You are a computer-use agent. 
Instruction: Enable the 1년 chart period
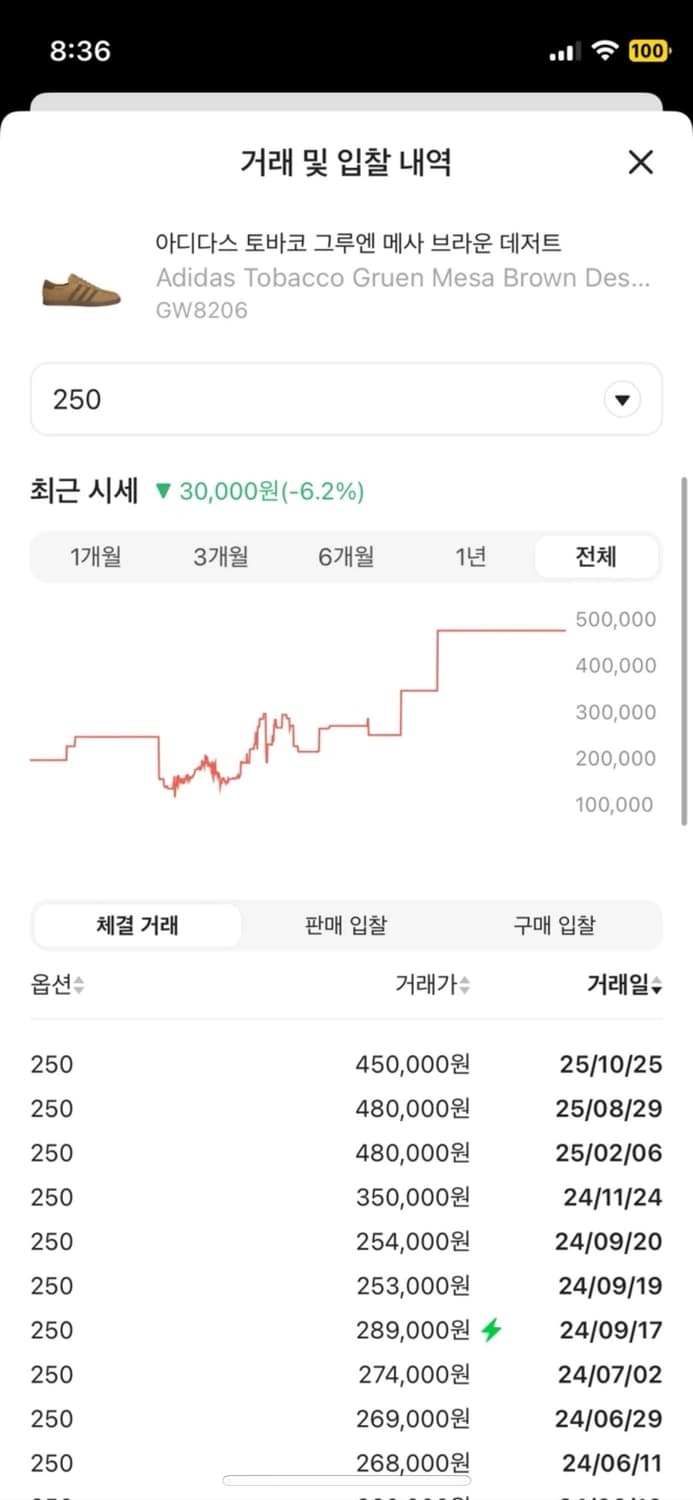tap(470, 556)
